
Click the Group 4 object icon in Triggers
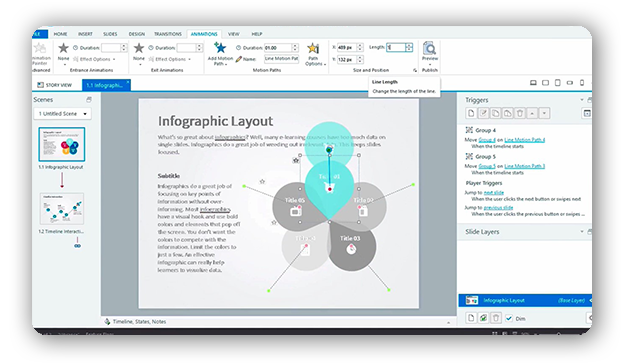pyautogui.click(x=469, y=130)
